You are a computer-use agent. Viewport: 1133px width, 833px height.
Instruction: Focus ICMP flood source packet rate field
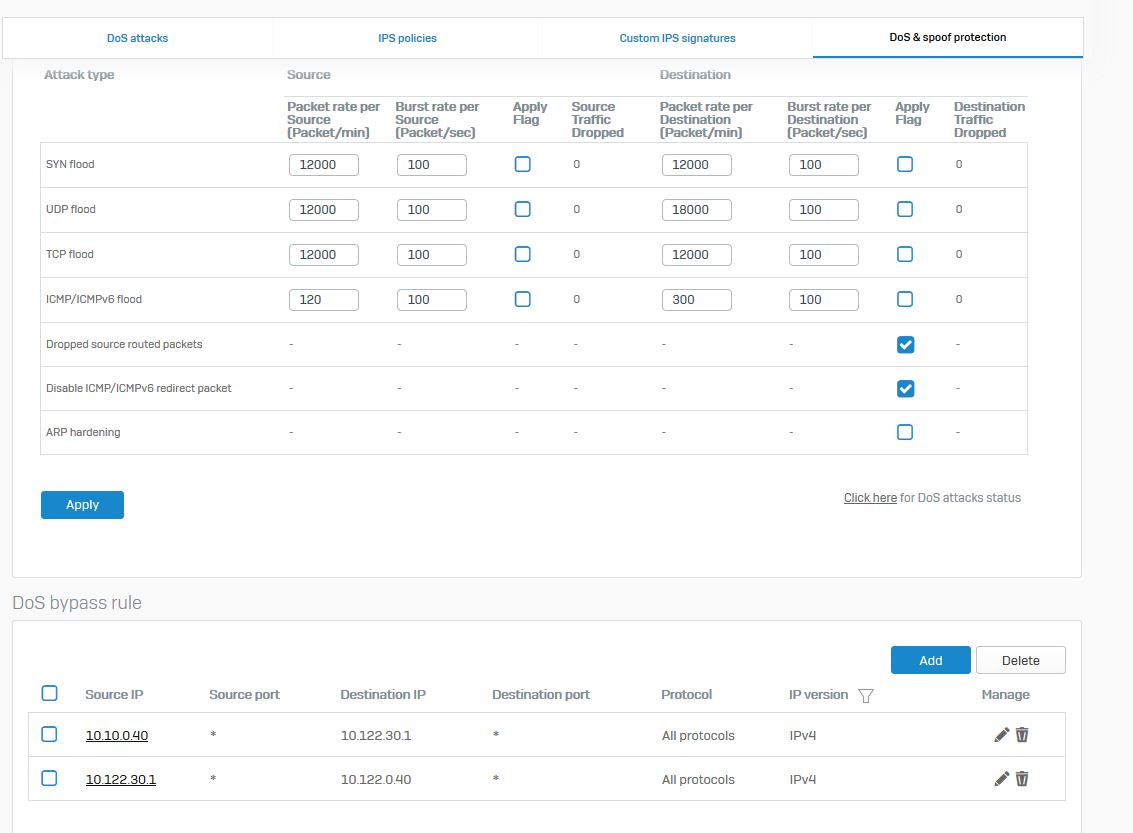(323, 299)
